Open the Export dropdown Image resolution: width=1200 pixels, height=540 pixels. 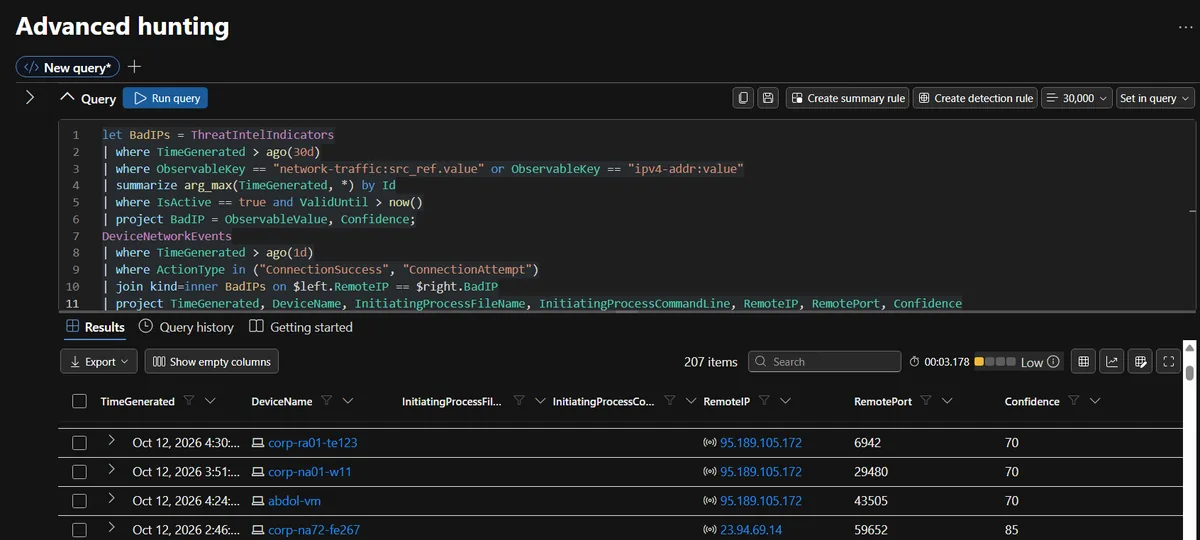click(x=99, y=362)
